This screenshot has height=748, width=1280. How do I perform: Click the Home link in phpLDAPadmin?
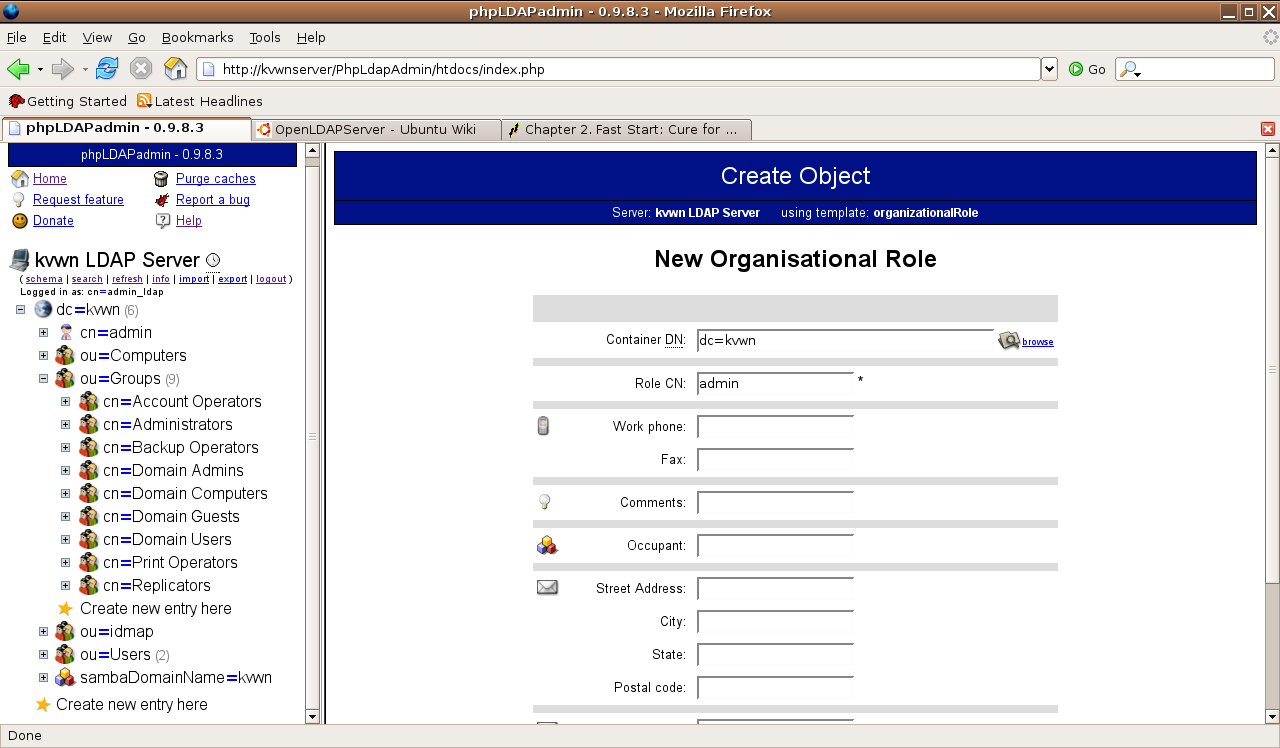(50, 178)
